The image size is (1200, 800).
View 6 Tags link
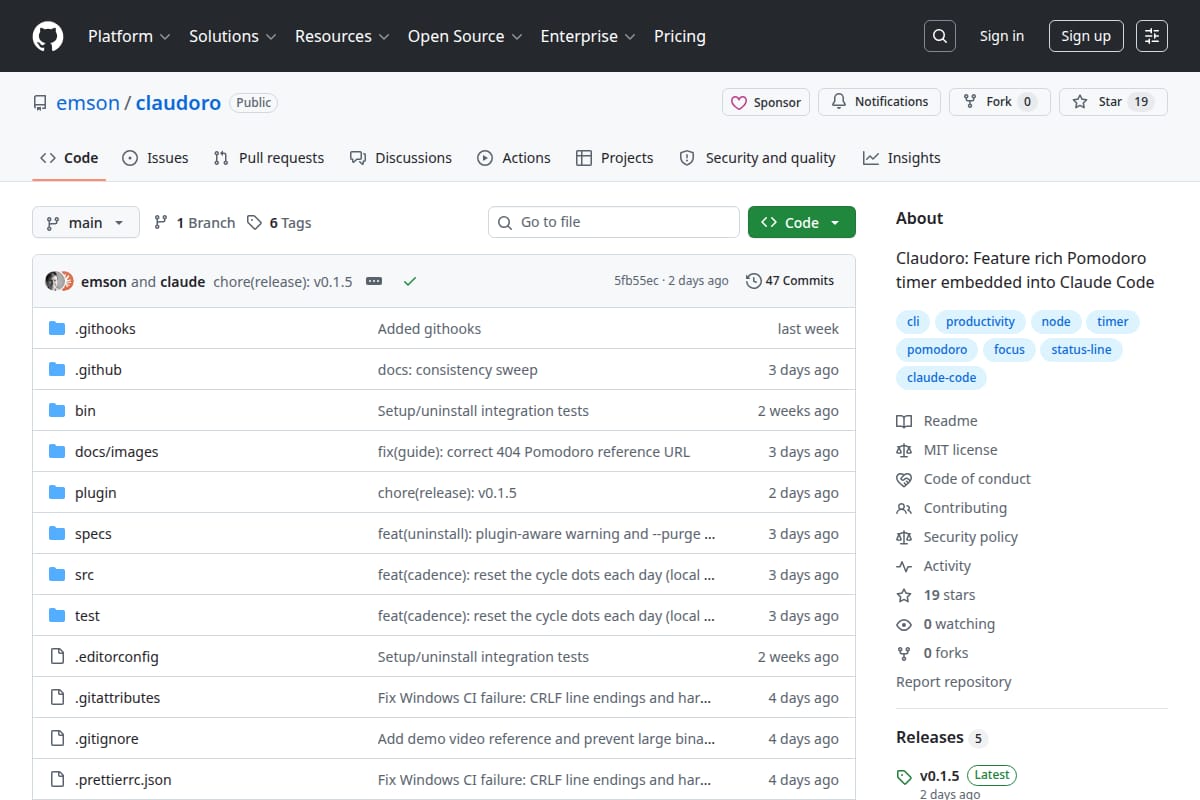pyautogui.click(x=279, y=222)
